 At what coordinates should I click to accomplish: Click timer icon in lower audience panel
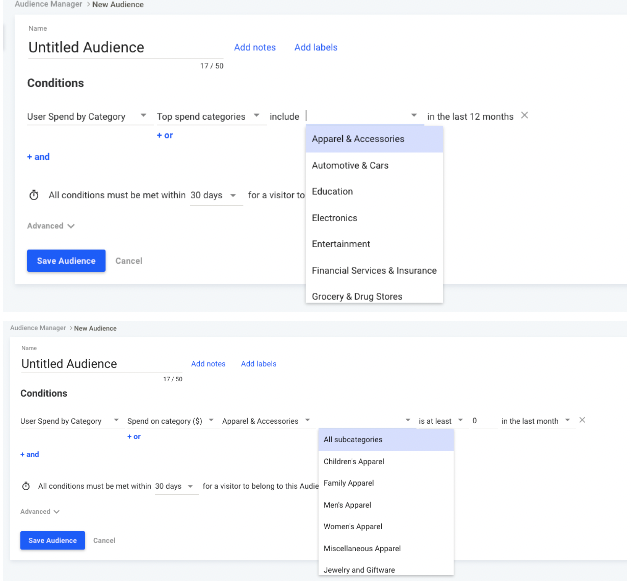tap(26, 486)
